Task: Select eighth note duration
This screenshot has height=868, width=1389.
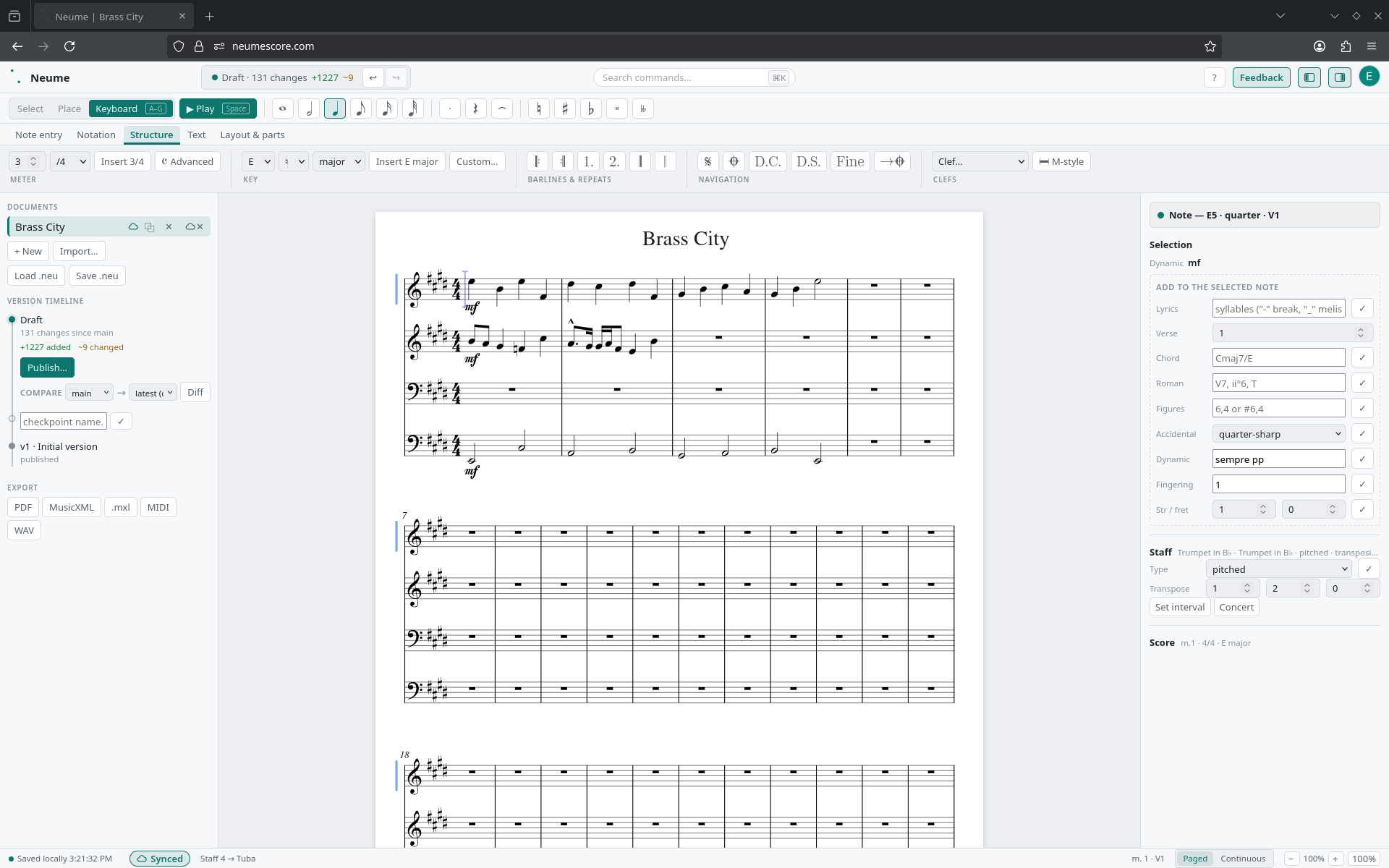Action: point(361,109)
